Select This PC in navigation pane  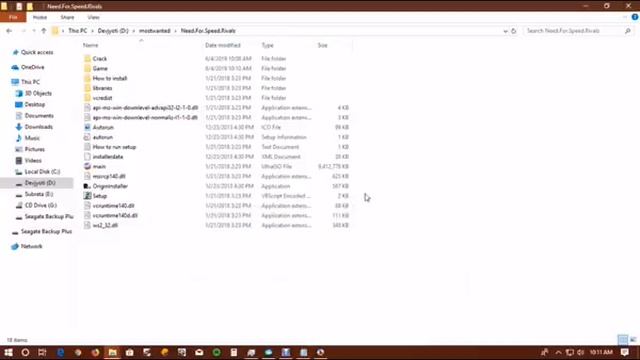[30, 82]
